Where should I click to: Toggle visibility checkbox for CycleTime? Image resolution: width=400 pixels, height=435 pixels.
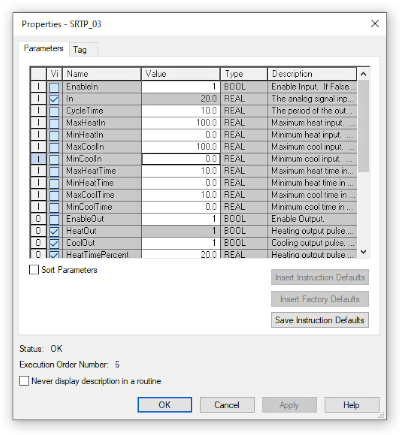click(x=54, y=111)
